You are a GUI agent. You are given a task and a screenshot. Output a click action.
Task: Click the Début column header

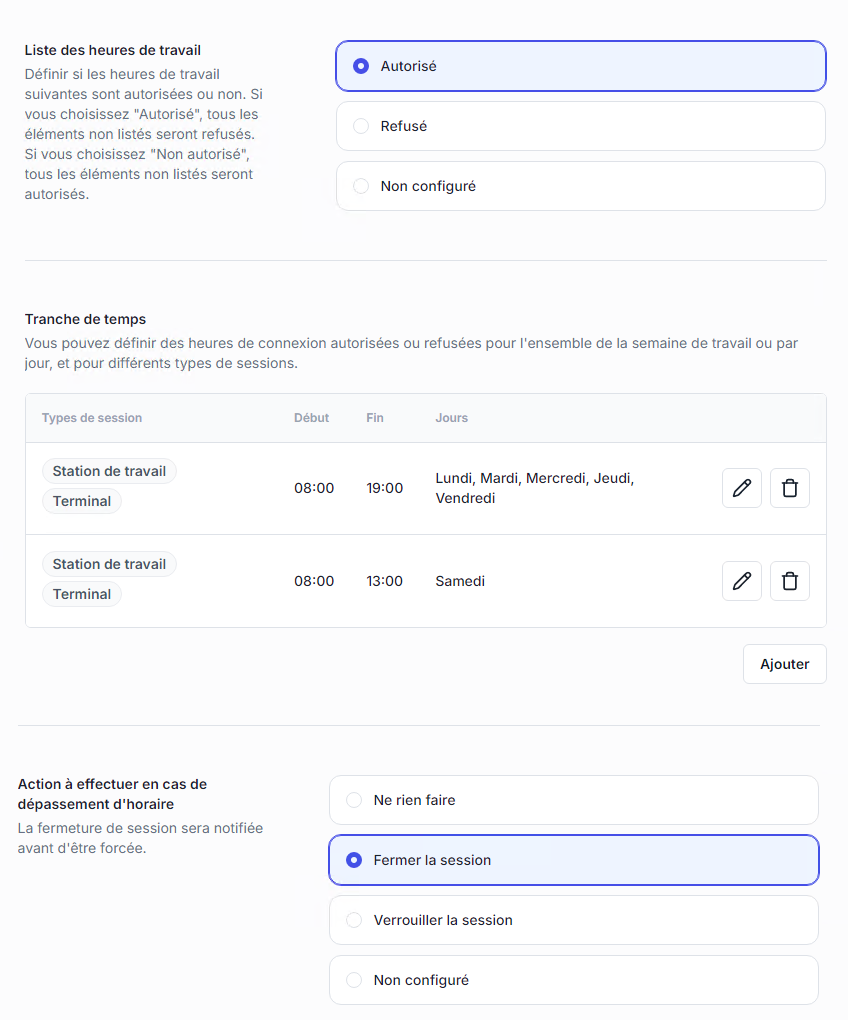311,418
